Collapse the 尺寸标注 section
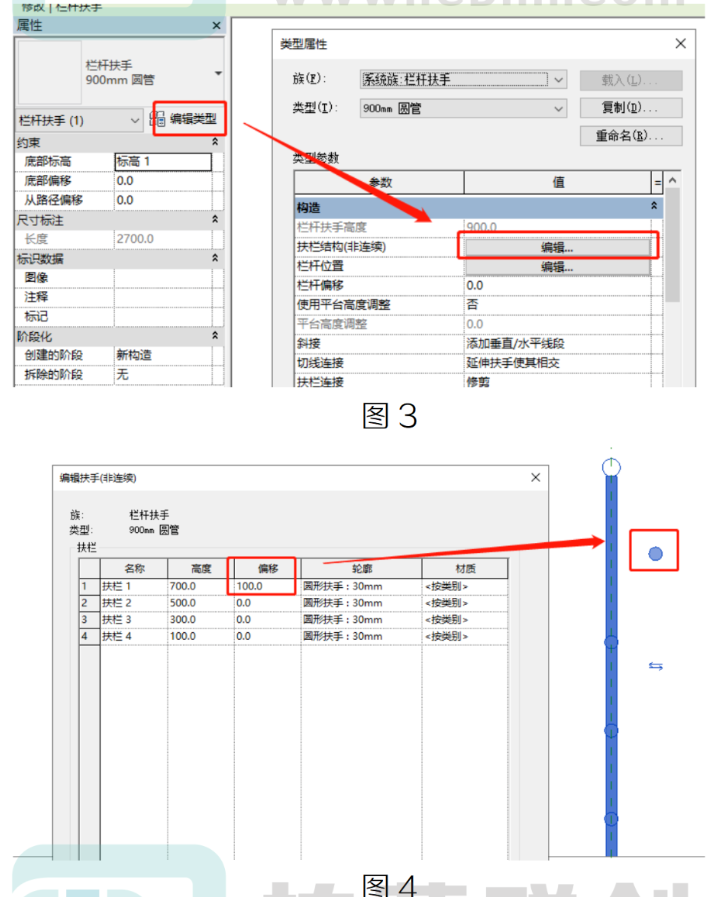 [x=215, y=219]
